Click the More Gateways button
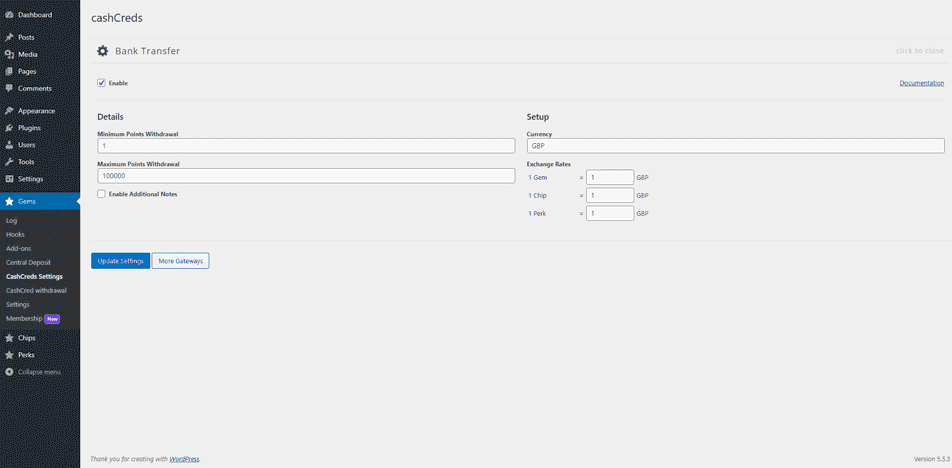The height and width of the screenshot is (468, 952). point(180,261)
